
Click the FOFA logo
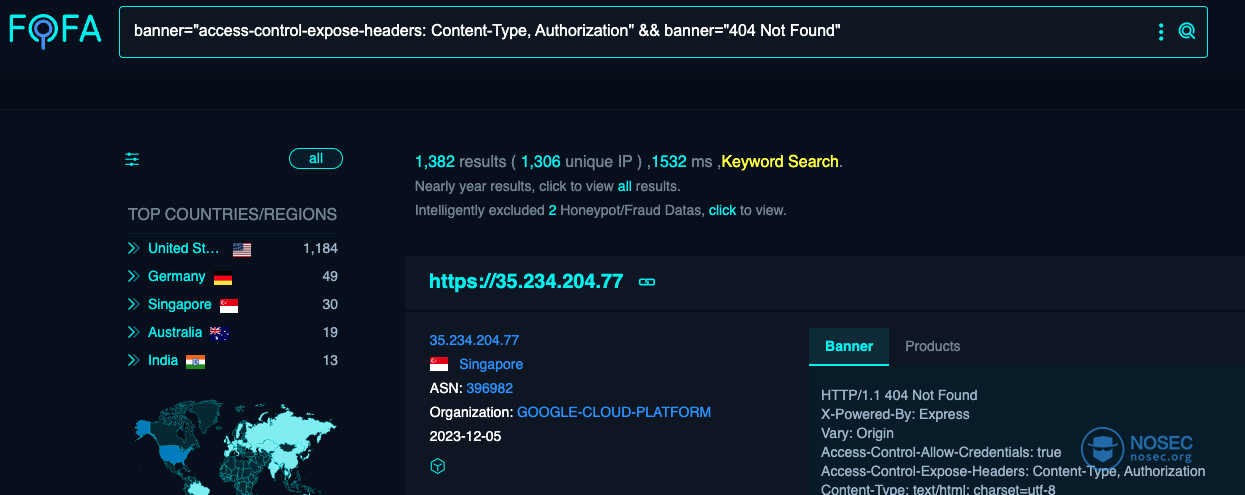tap(55, 30)
